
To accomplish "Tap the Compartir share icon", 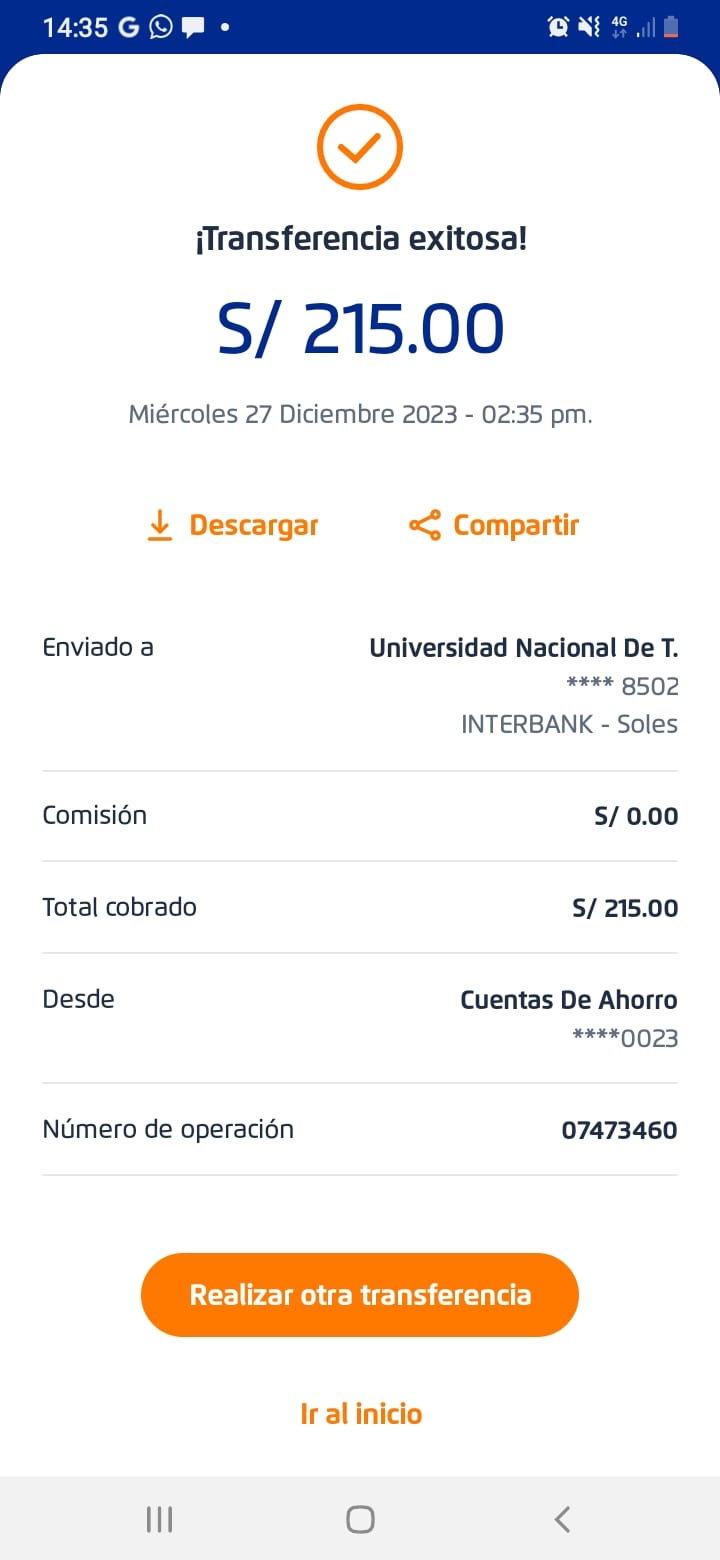I will coord(425,525).
